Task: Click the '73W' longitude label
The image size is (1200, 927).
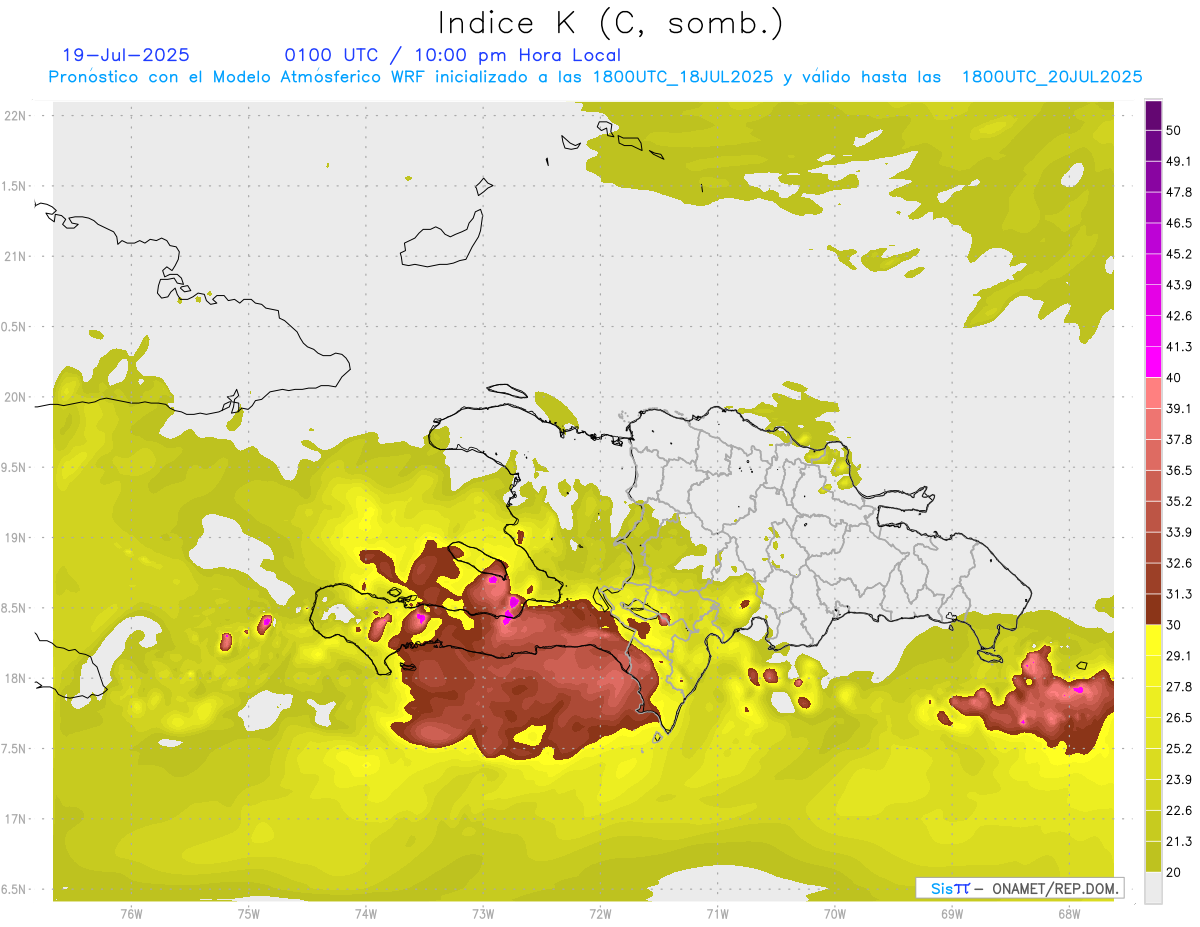Action: pos(483,913)
